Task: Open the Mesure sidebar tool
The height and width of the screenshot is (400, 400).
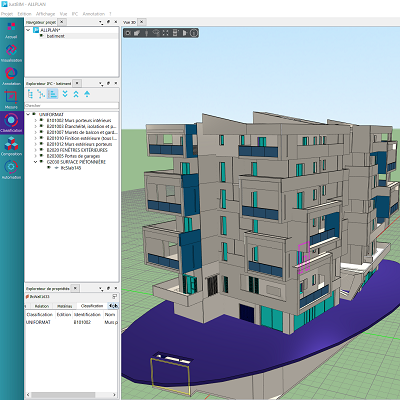Action: click(x=11, y=100)
